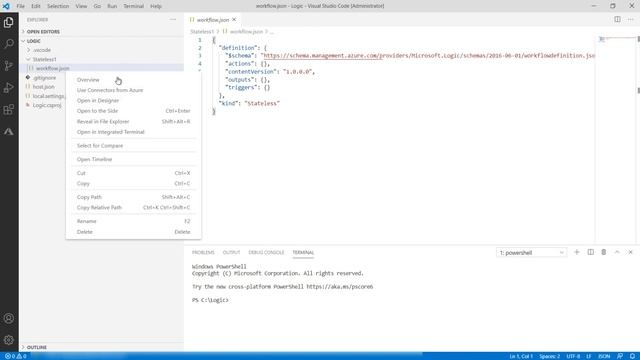Viewport: 640px width, 360px height.
Task: Open Explorer's more actions ellipsis
Action: pos(173,20)
